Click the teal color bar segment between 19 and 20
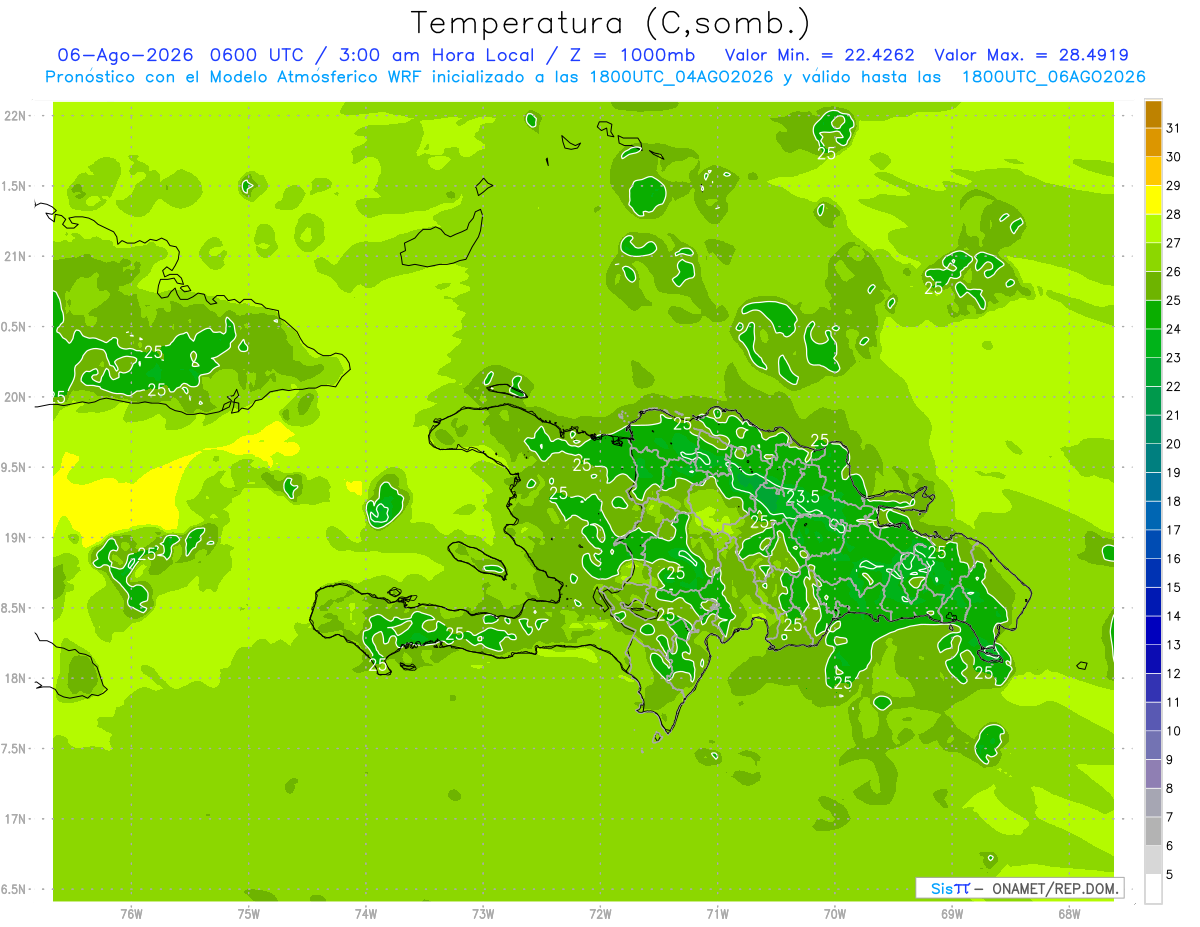Screen dimensions: 1200x927 coord(1153,458)
